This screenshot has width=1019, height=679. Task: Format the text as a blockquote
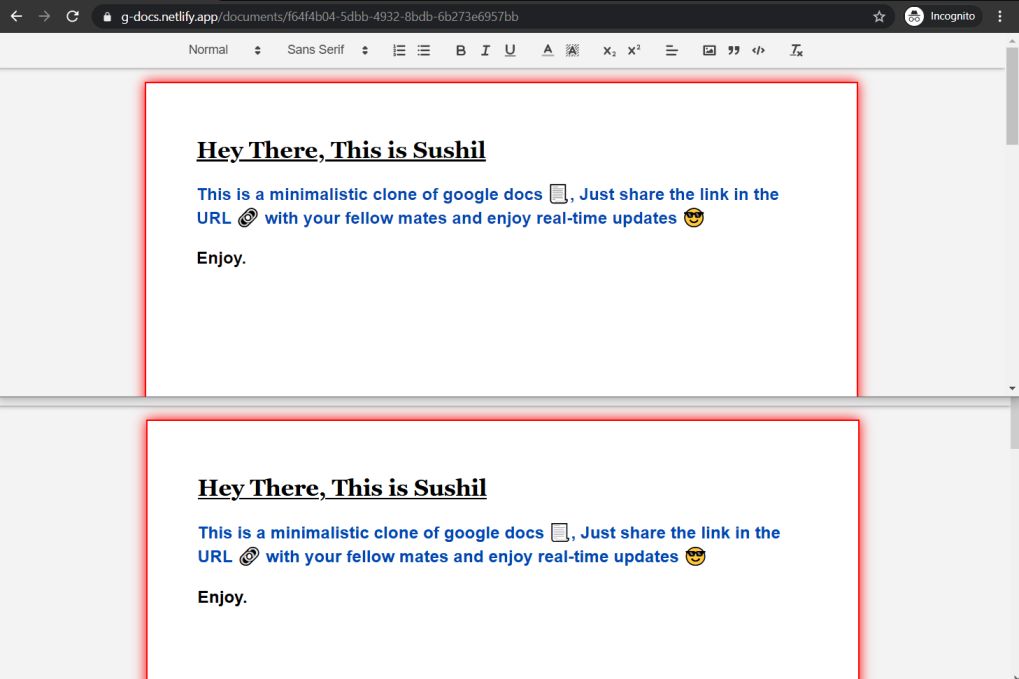click(735, 49)
